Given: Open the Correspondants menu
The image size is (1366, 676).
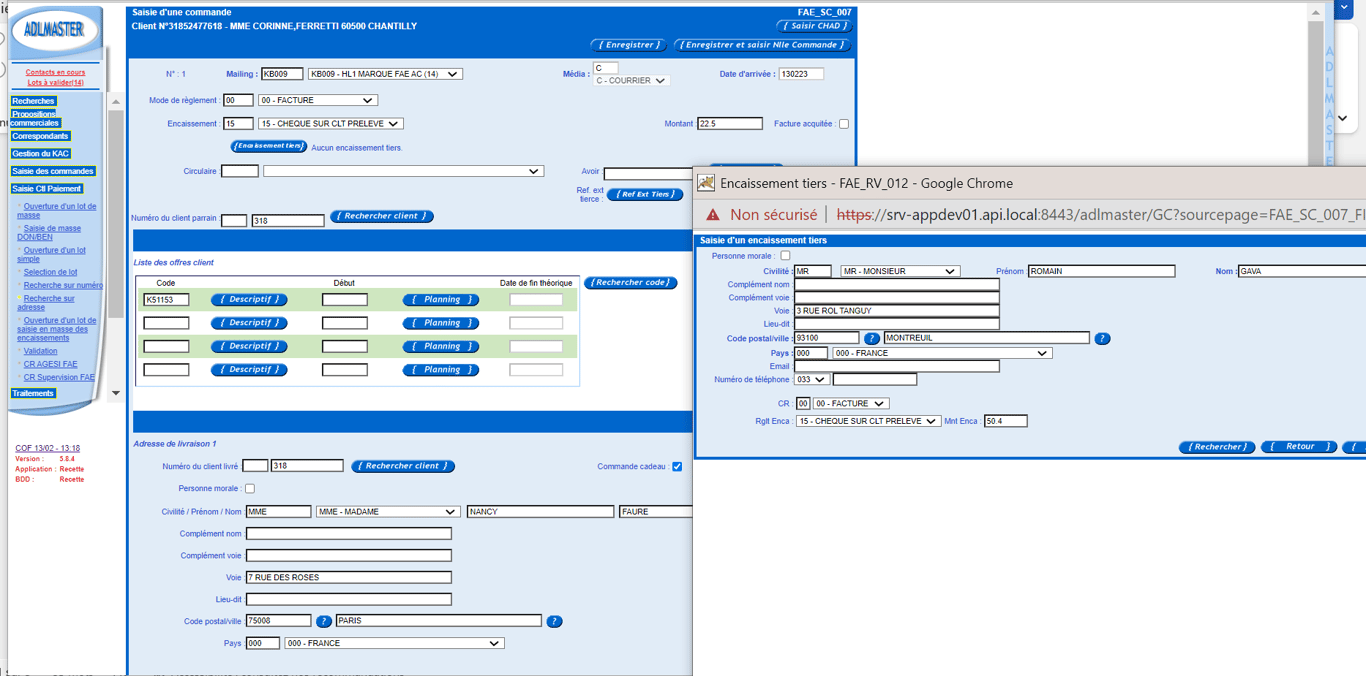Looking at the screenshot, I should pos(40,136).
